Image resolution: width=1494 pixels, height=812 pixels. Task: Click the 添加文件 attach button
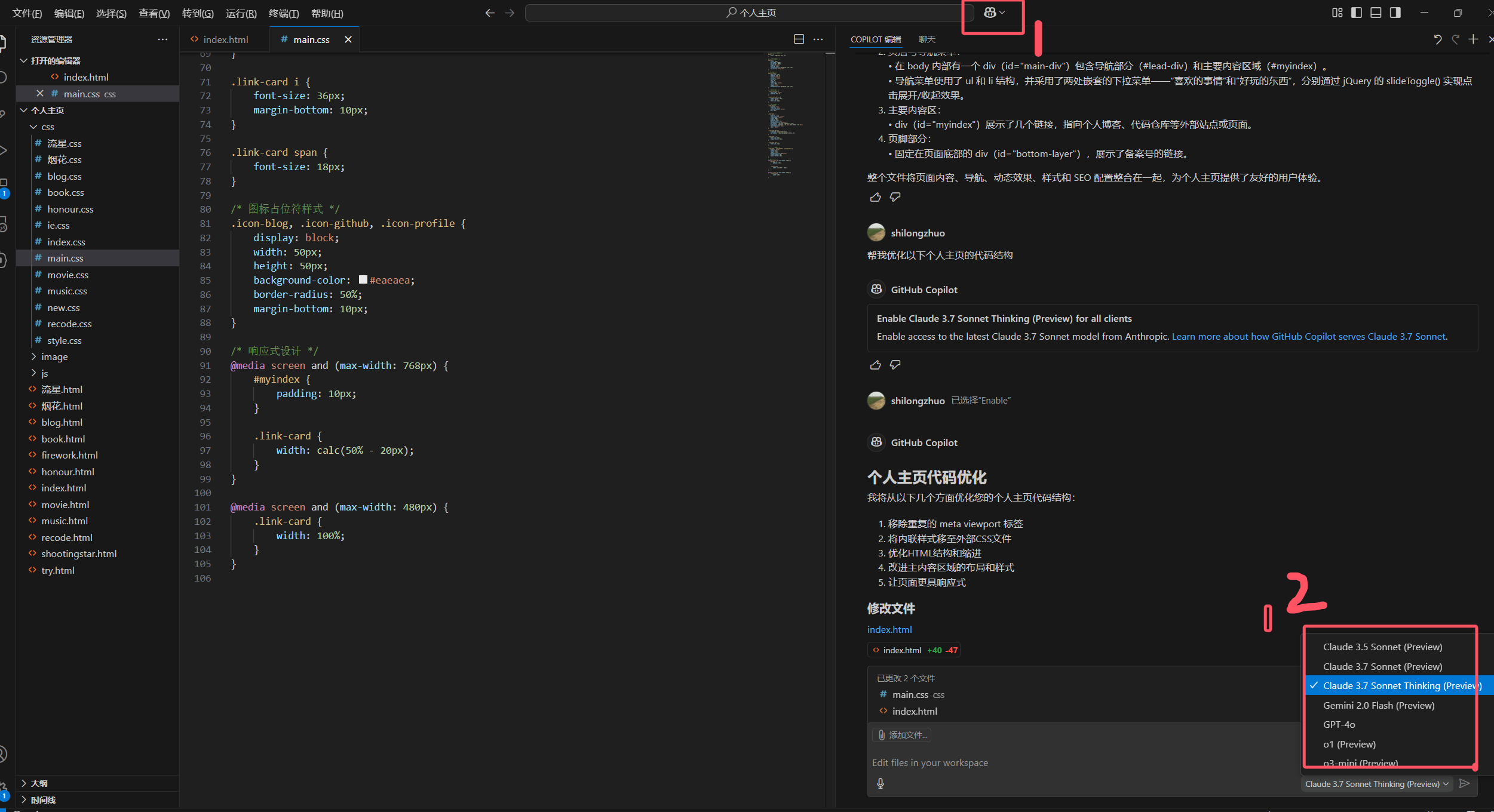tap(901, 735)
